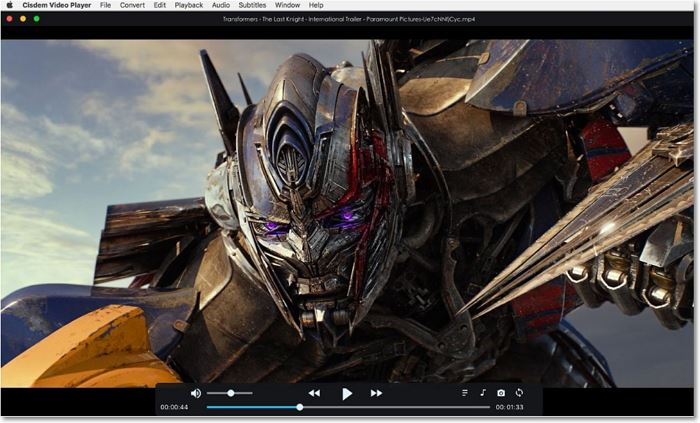Open the File menu
The height and width of the screenshot is (423, 700).
[105, 5]
